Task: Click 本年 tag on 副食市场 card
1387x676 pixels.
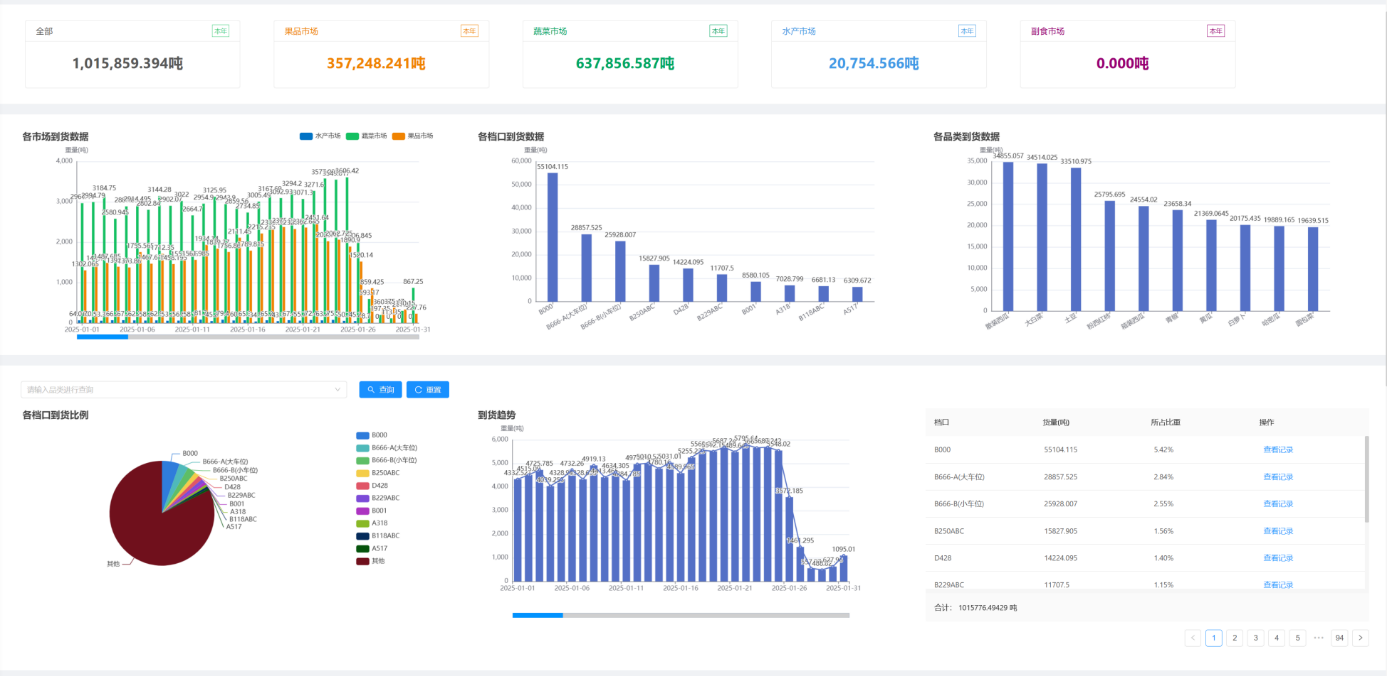Action: tap(1215, 31)
